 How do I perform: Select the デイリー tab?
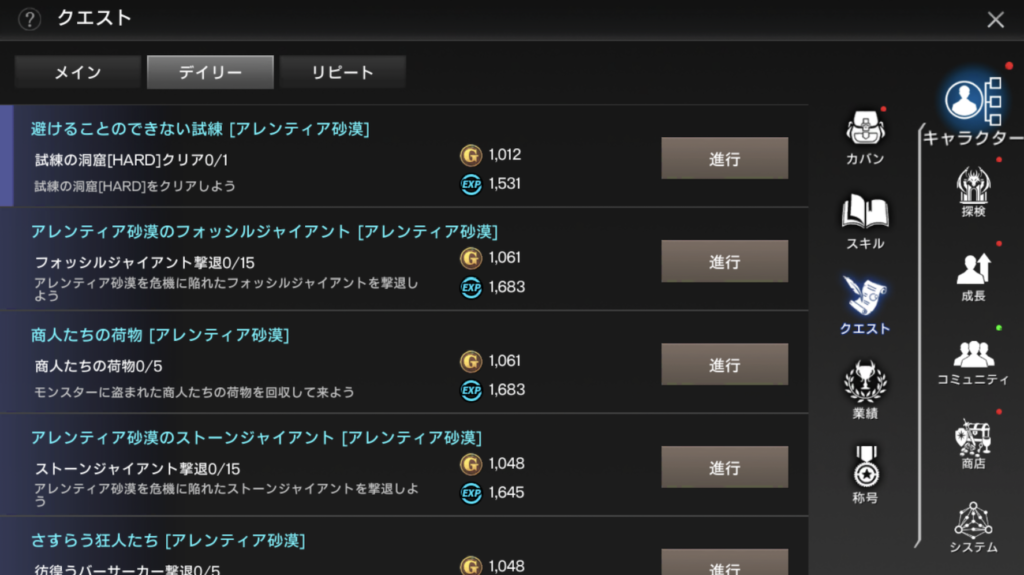(210, 72)
